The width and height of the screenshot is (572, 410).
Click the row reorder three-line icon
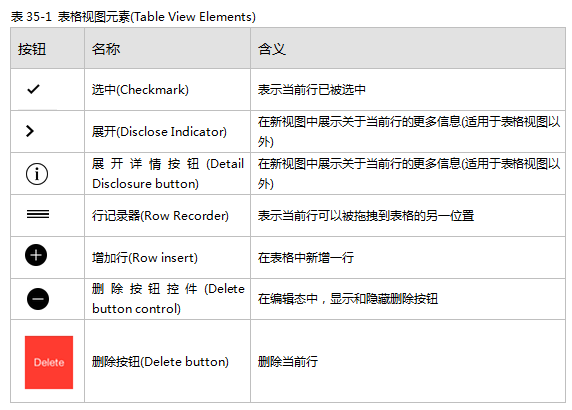(x=38, y=214)
